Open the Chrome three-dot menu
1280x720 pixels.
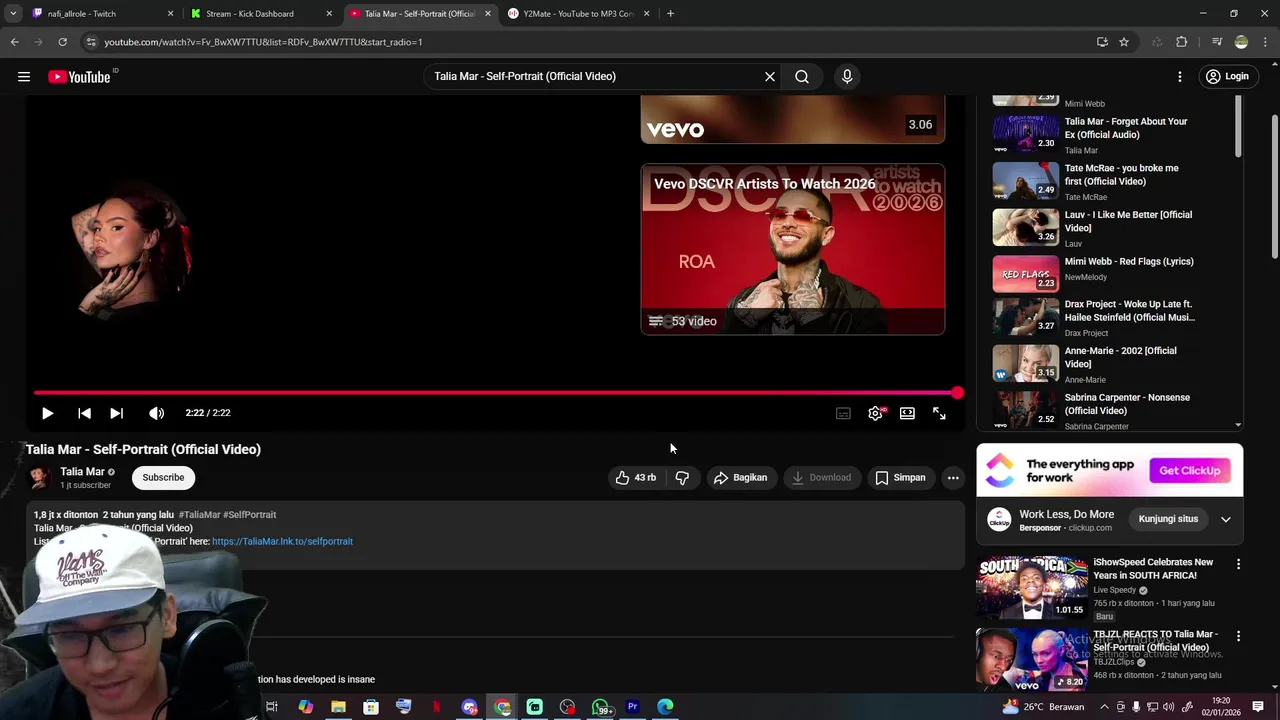(x=1265, y=42)
